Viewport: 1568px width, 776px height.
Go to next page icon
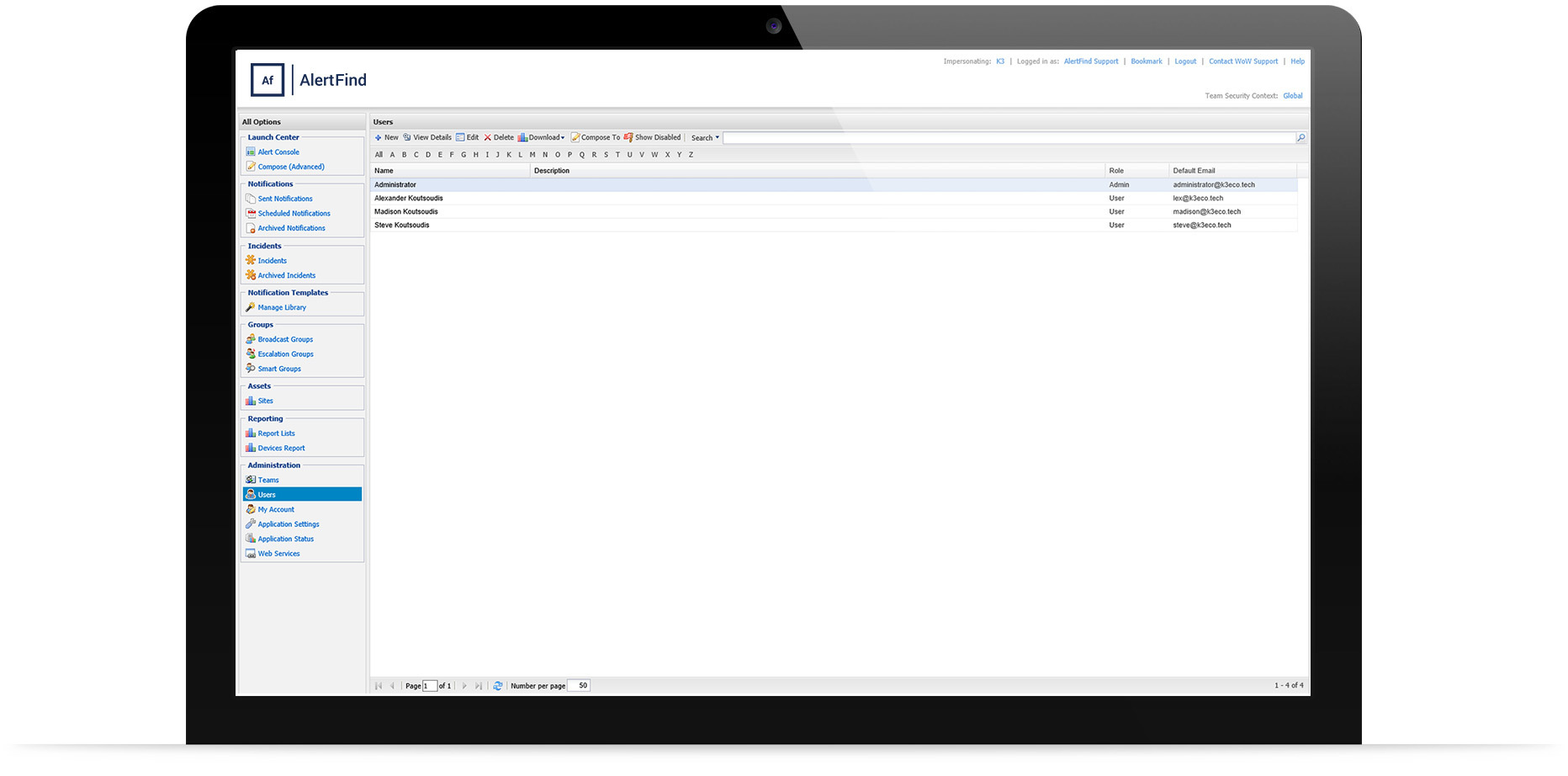pos(464,686)
